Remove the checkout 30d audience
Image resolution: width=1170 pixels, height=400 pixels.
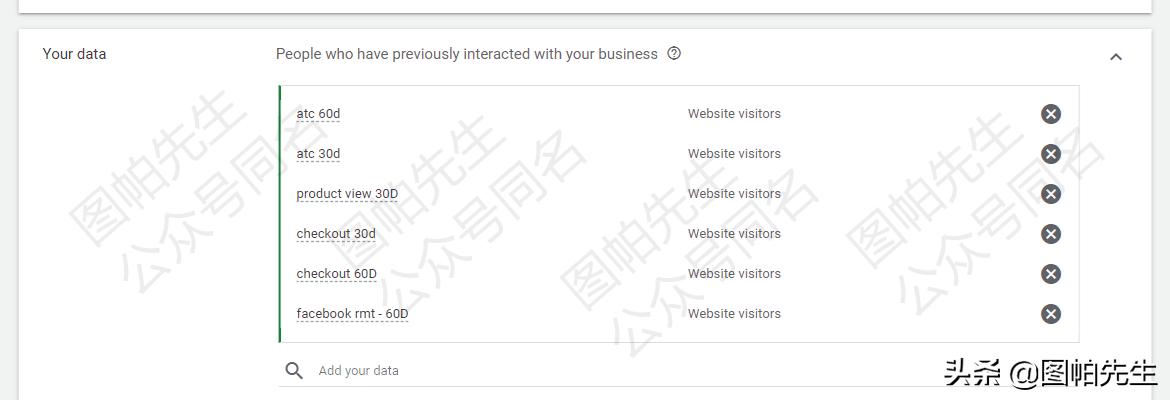[x=1050, y=234]
